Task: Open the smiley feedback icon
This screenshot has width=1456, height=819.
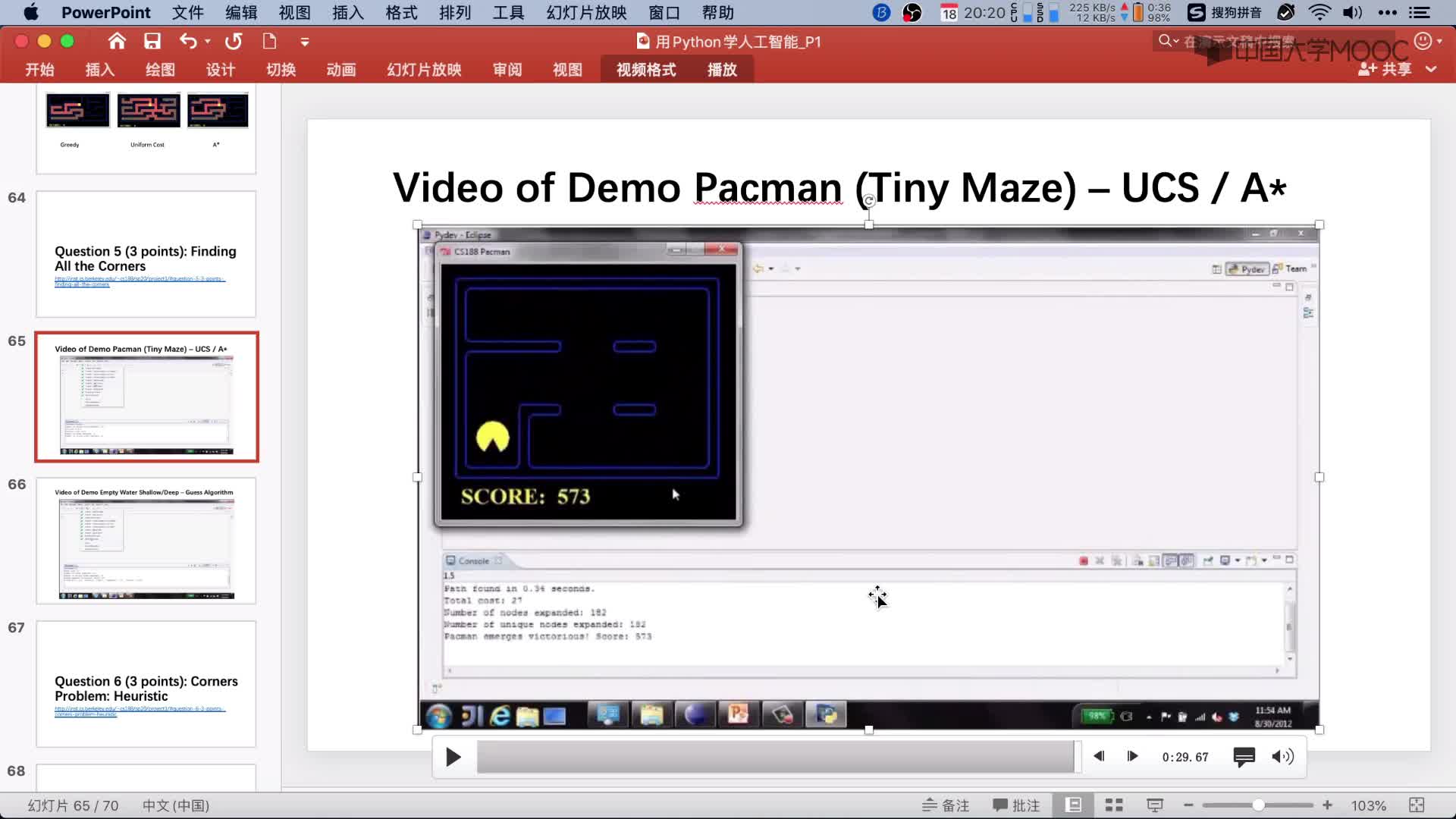Action: click(1423, 41)
